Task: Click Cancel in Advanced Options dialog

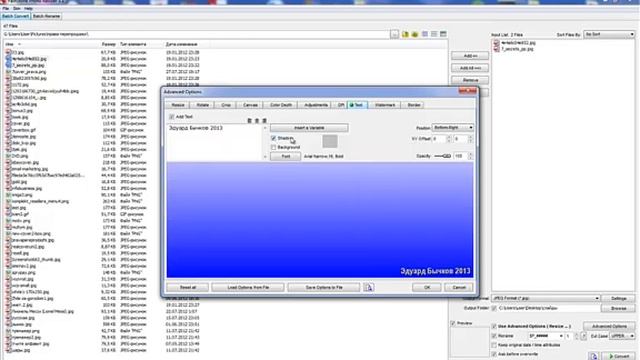Action: point(459,287)
